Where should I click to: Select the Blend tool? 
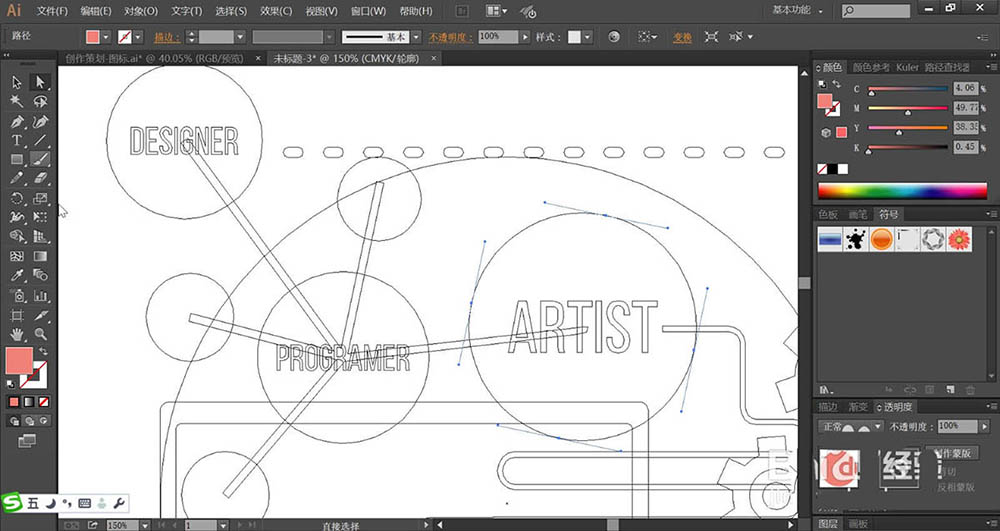click(40, 275)
